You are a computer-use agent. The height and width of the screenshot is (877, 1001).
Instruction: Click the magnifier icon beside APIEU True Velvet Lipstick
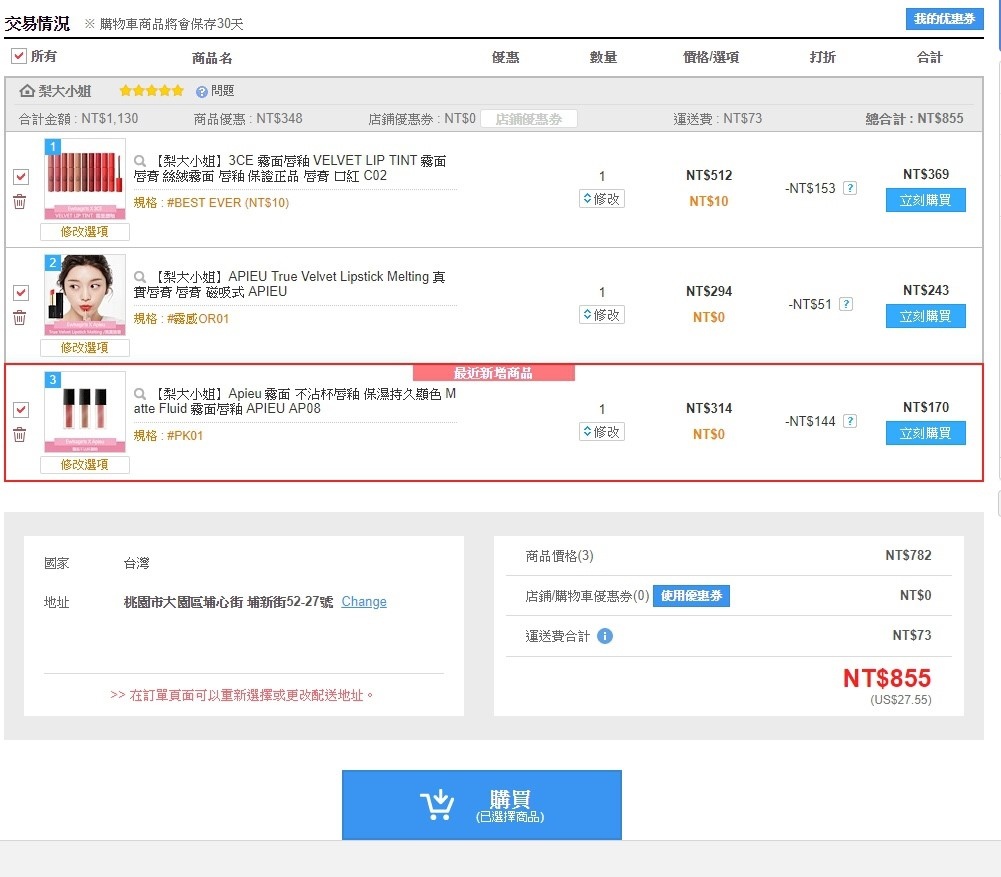click(140, 277)
